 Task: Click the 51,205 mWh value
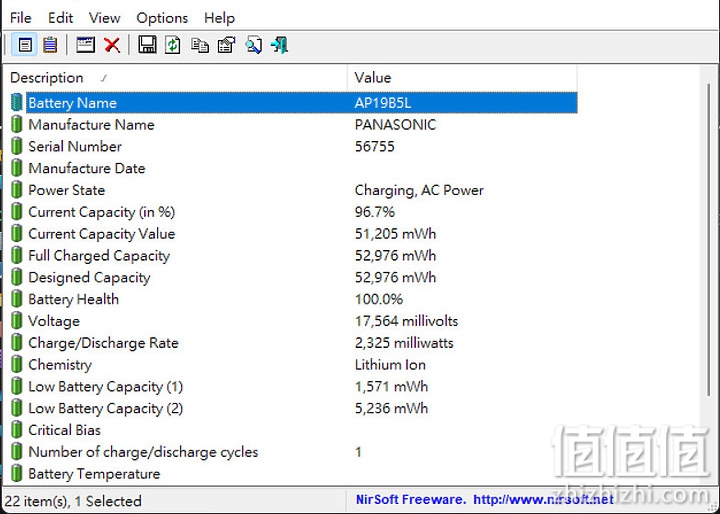[x=395, y=234]
